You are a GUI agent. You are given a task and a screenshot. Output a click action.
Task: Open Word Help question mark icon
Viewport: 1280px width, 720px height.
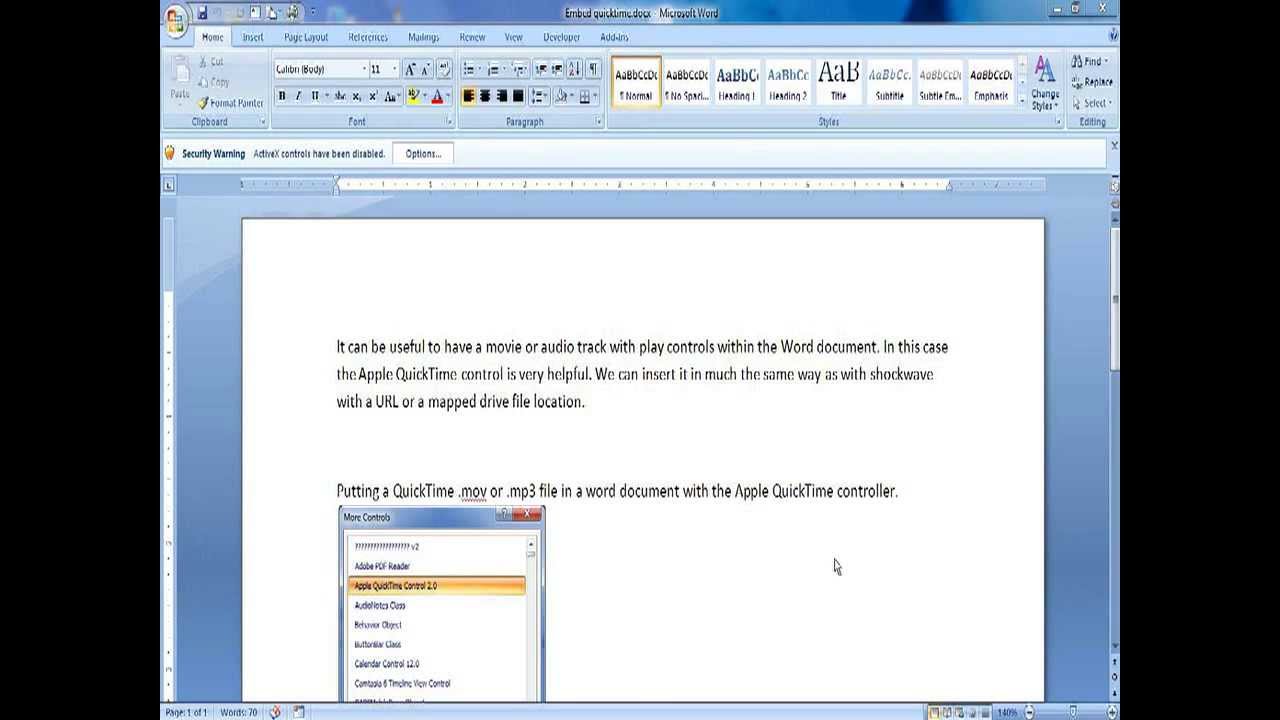click(x=1113, y=36)
